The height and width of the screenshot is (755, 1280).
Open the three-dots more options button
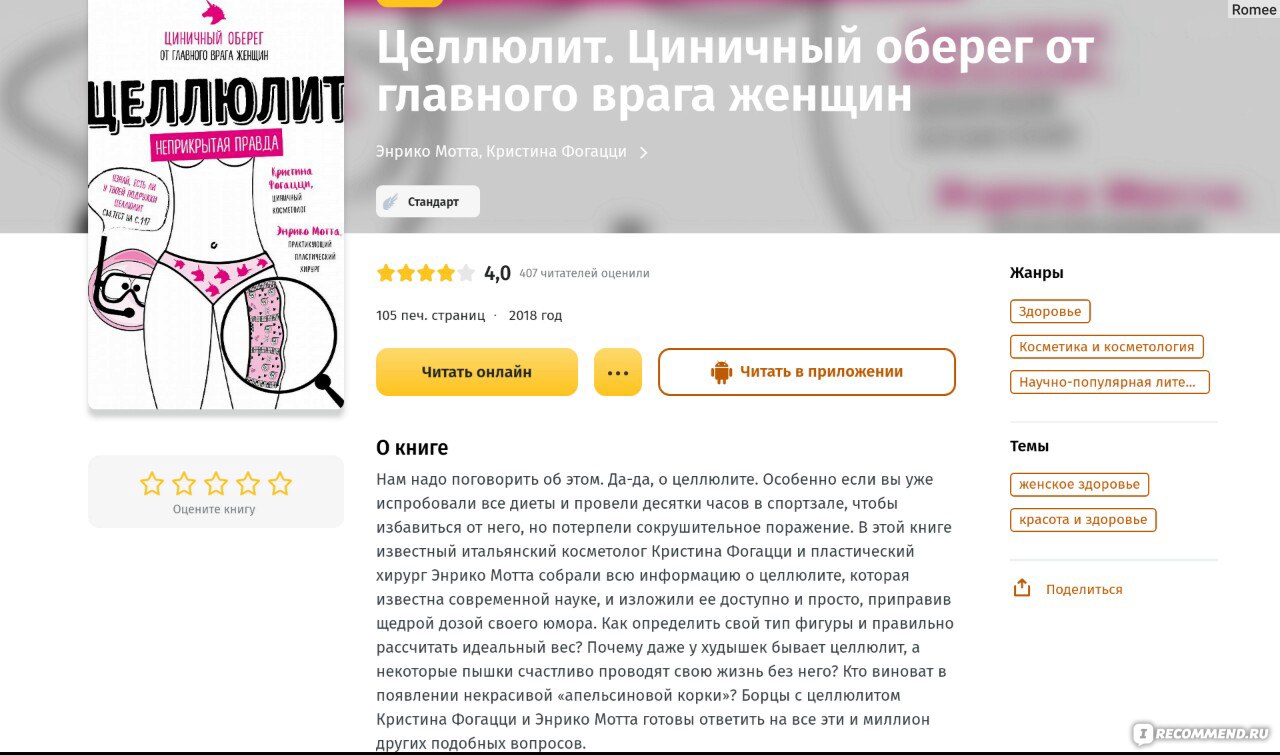(618, 372)
